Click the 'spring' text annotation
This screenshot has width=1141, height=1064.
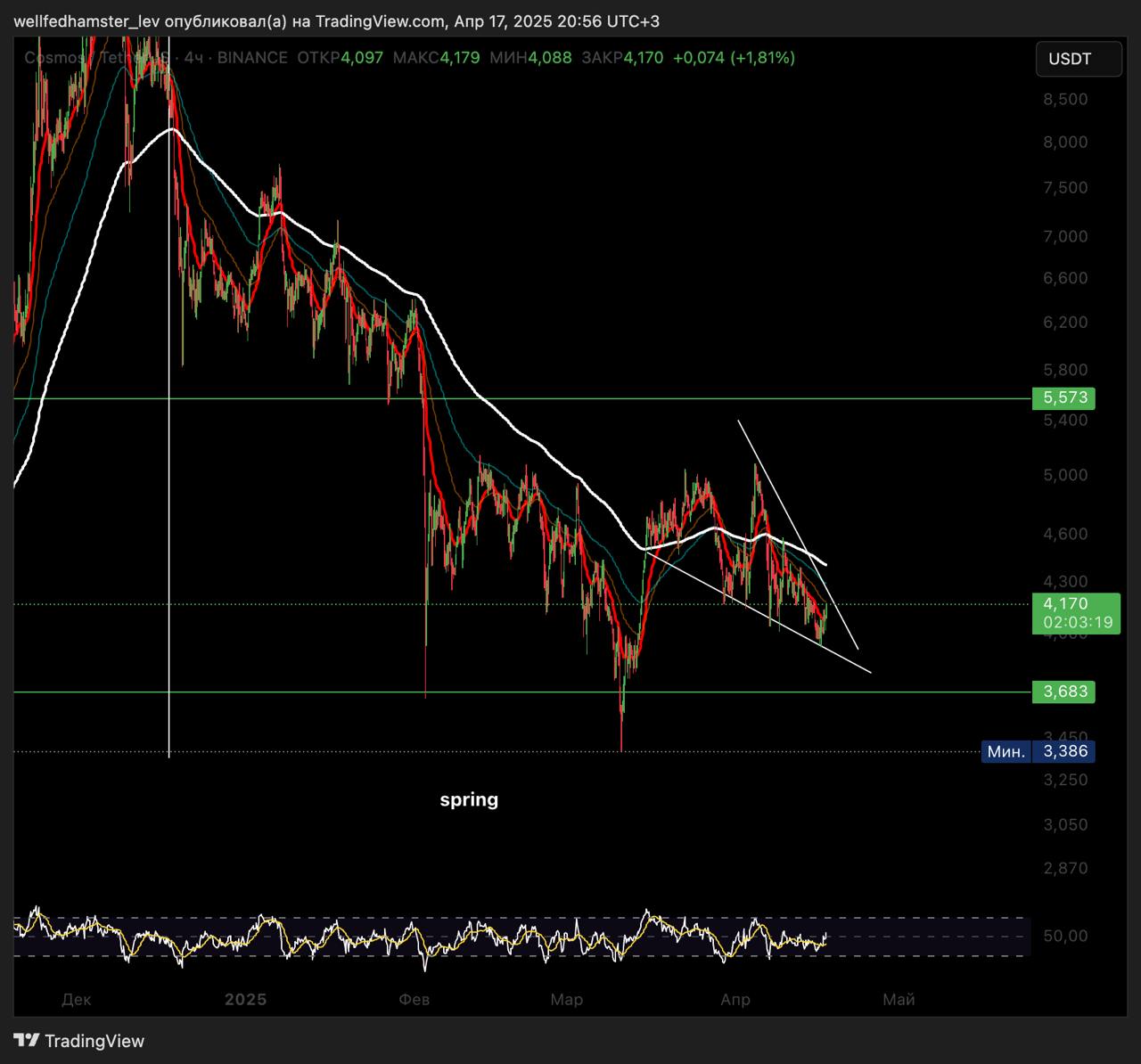coord(469,799)
